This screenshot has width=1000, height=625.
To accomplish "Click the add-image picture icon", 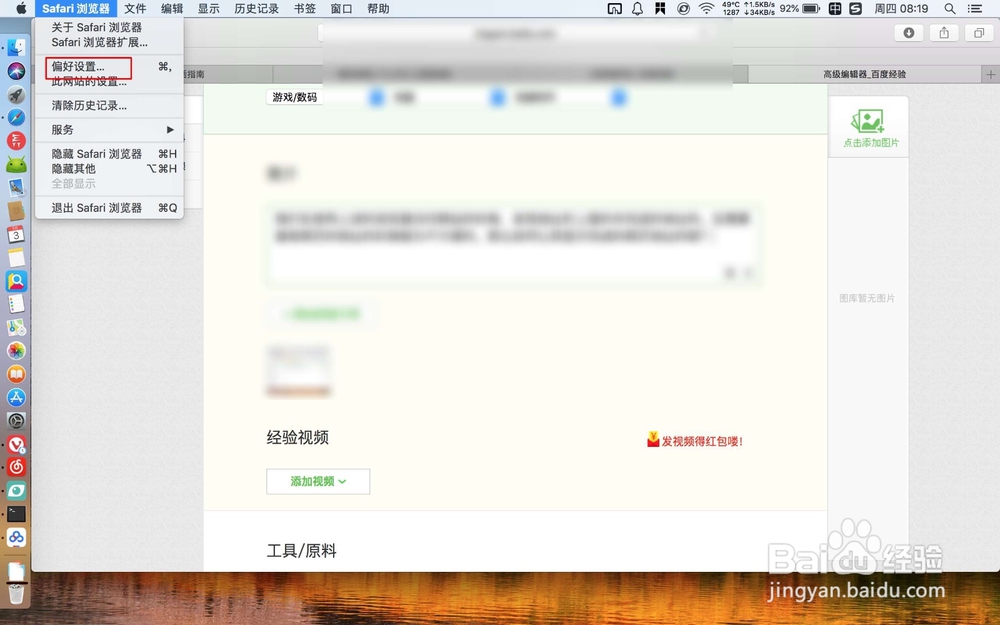I will coord(867,121).
